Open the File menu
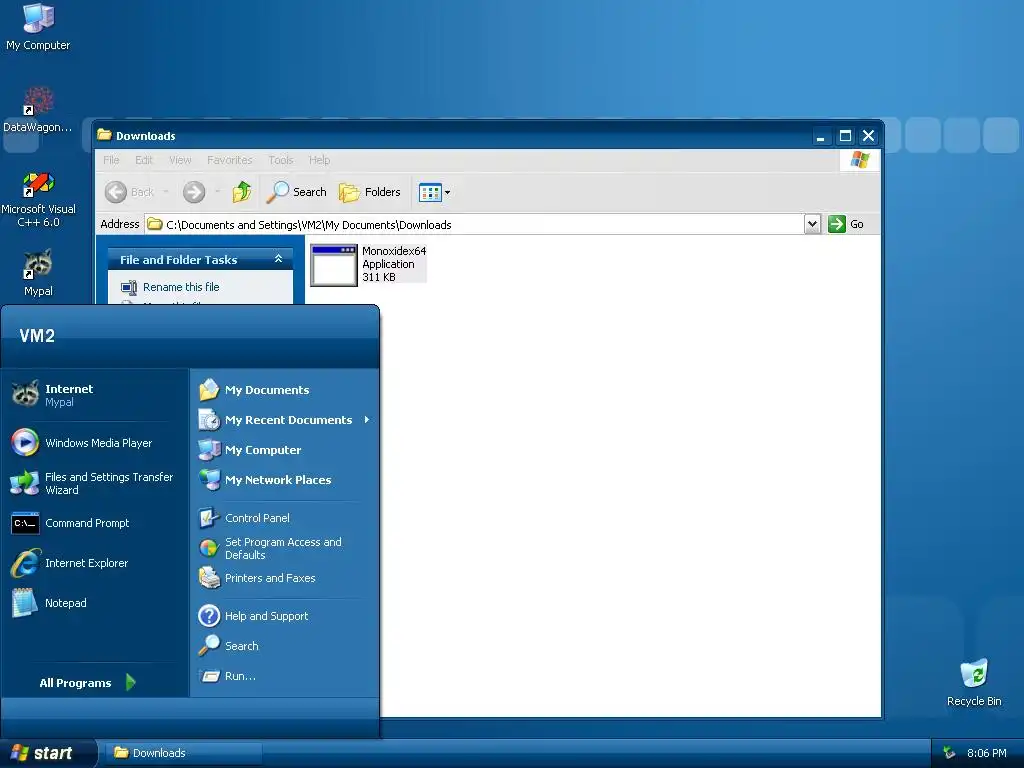The width and height of the screenshot is (1024, 768). (111, 160)
